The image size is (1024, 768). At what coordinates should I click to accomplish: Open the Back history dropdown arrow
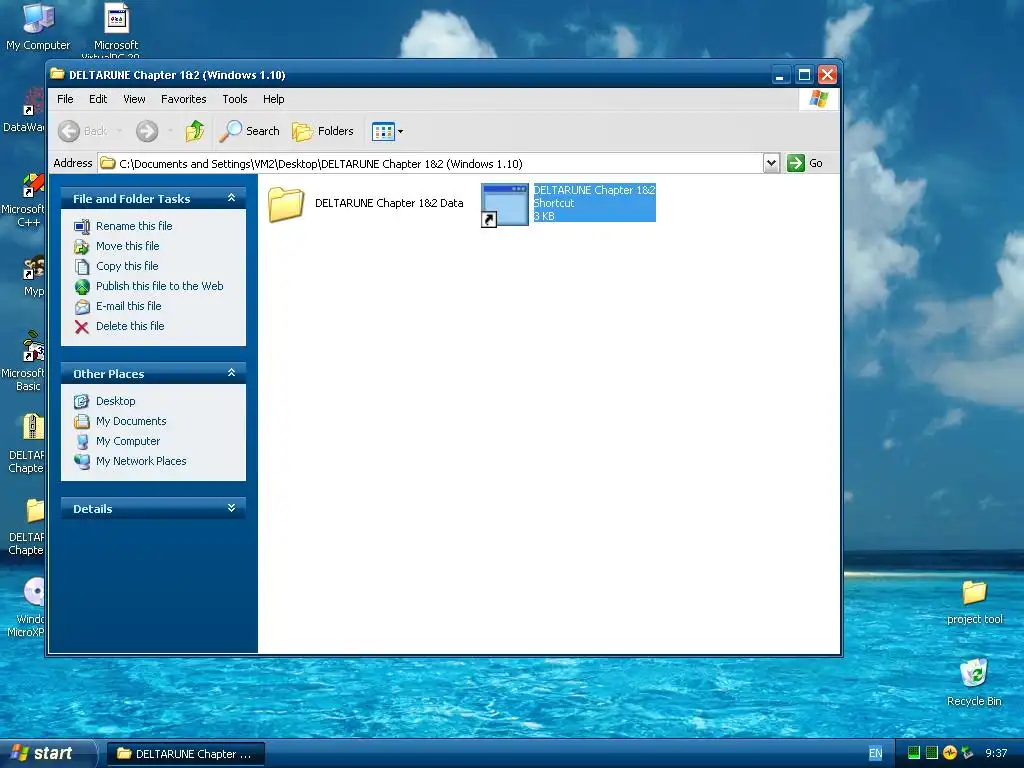pyautogui.click(x=120, y=131)
